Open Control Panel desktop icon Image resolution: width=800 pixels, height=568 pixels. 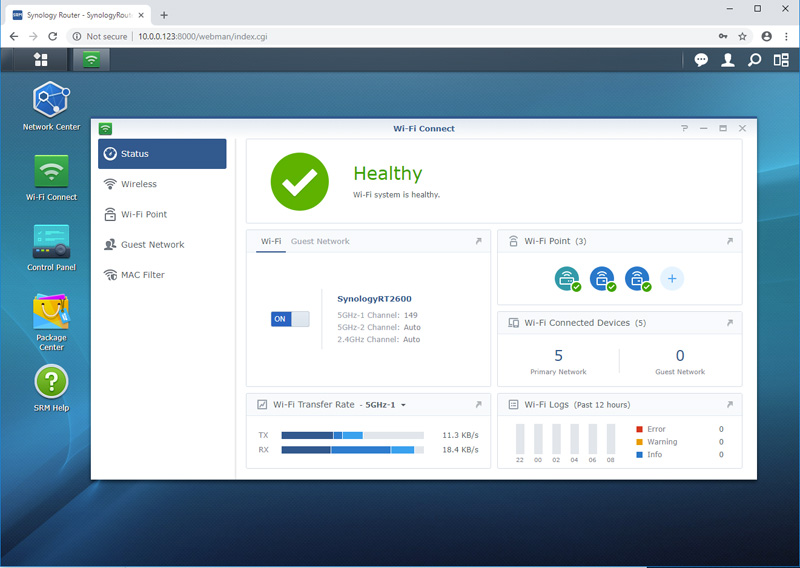[x=51, y=242]
